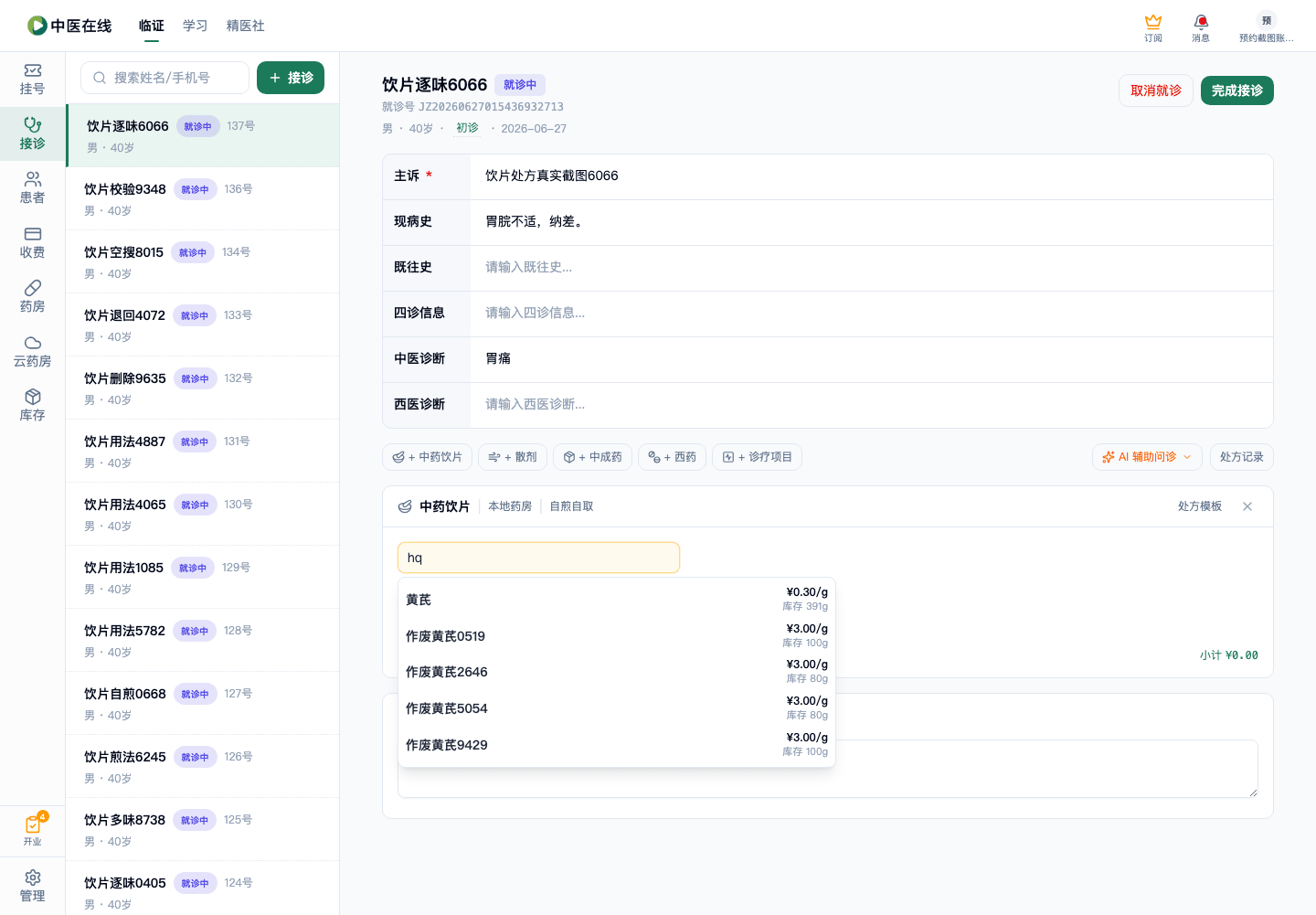This screenshot has width=1316, height=915.
Task: Add a 散剂 prescription
Action: pyautogui.click(x=513, y=457)
